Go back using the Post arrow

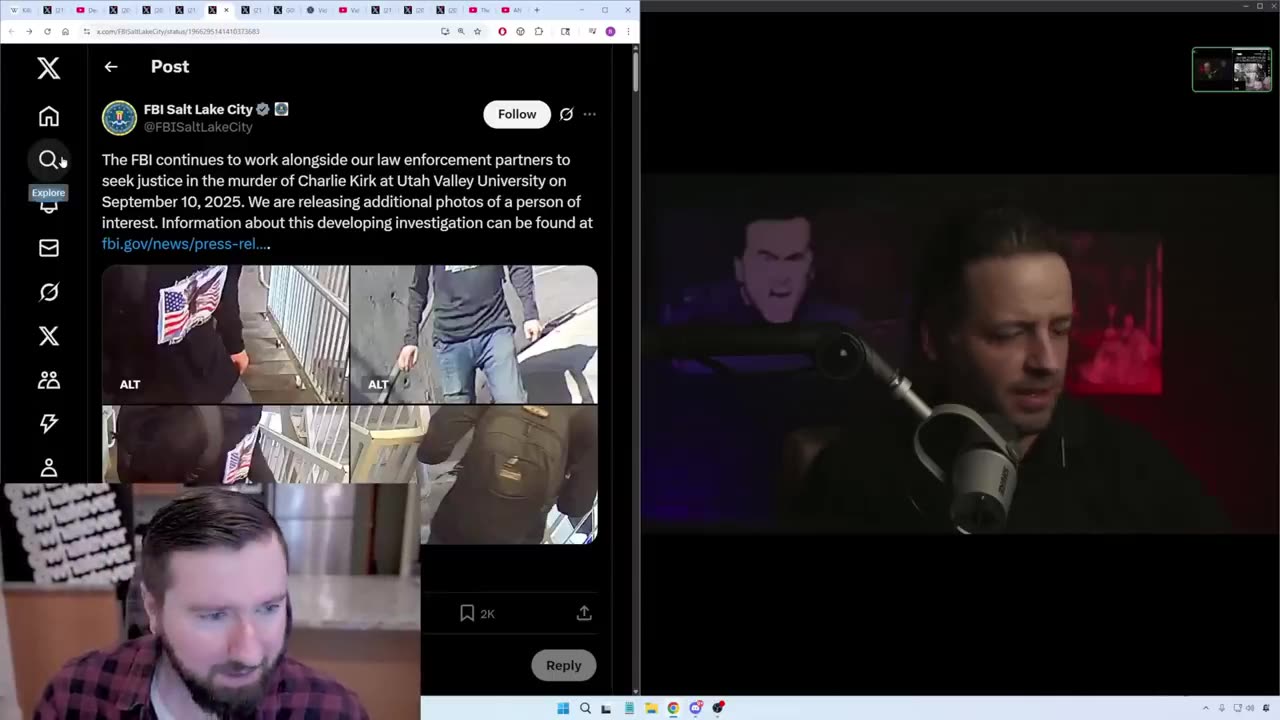click(x=111, y=67)
